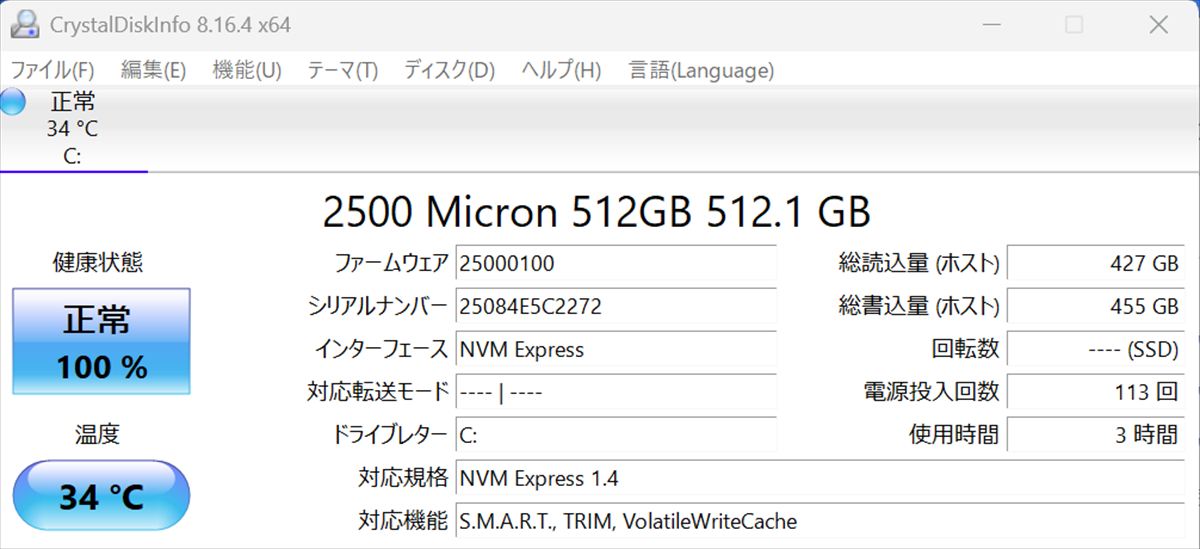
Task: Open the ファイル(F) menu
Action: coord(52,70)
